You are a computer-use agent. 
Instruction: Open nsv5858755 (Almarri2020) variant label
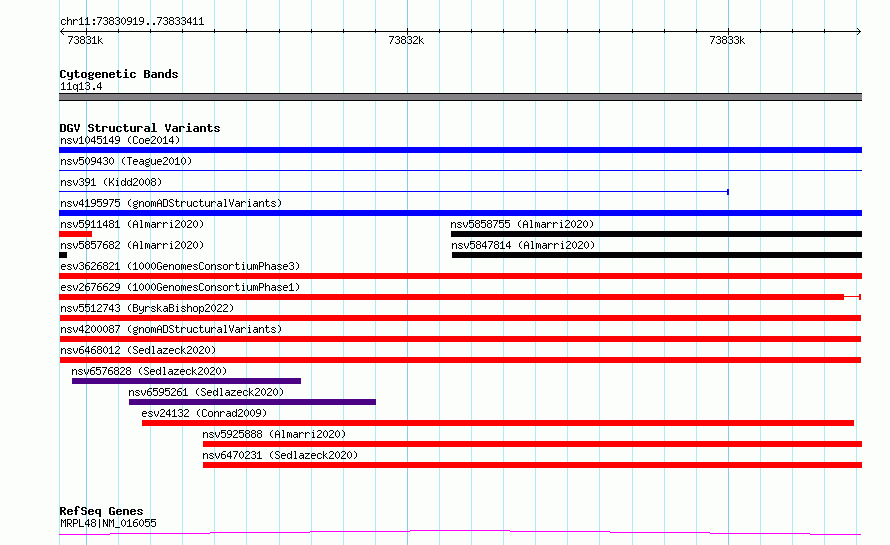[522, 224]
